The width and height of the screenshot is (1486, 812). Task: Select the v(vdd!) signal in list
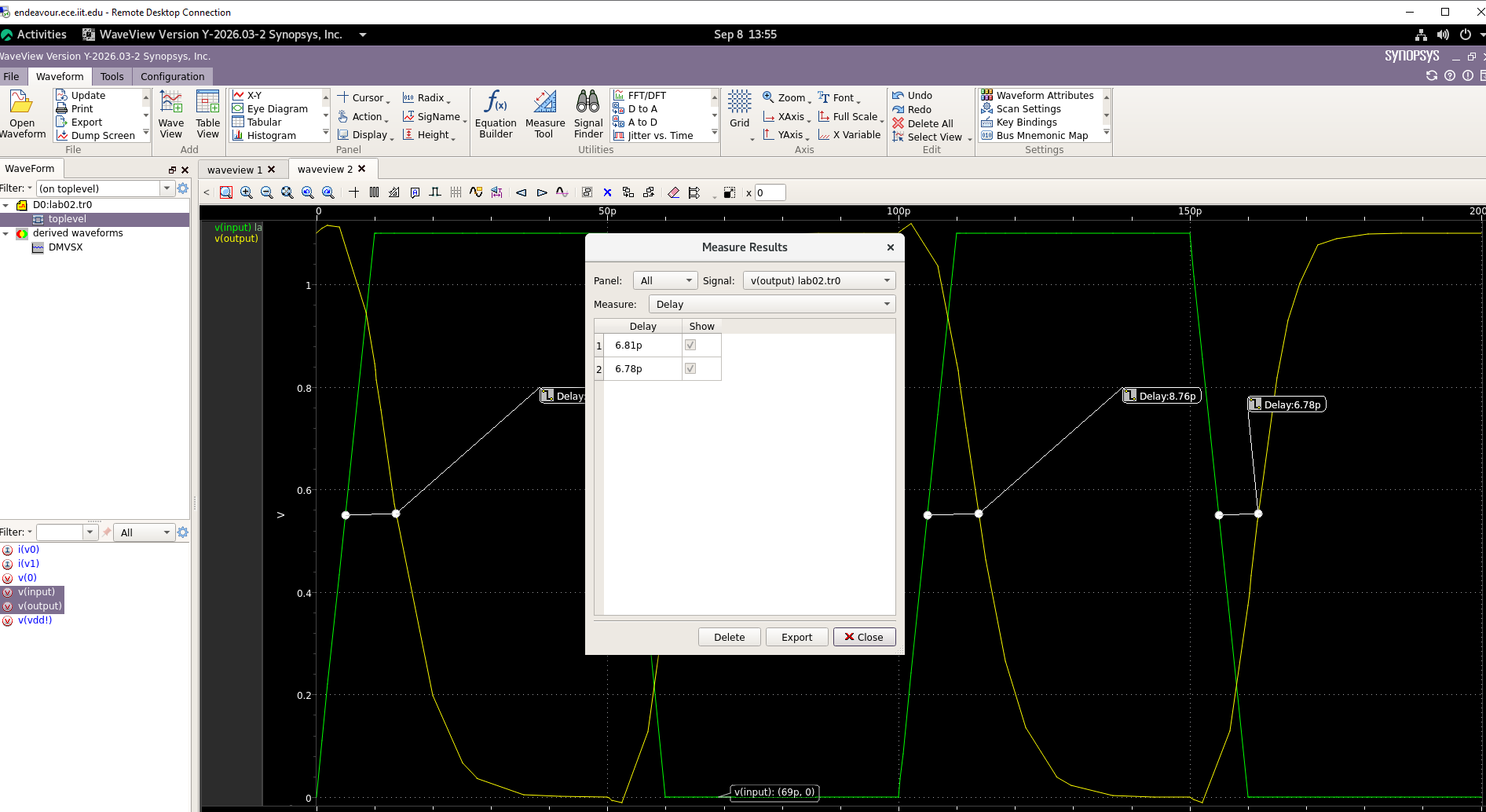35,620
